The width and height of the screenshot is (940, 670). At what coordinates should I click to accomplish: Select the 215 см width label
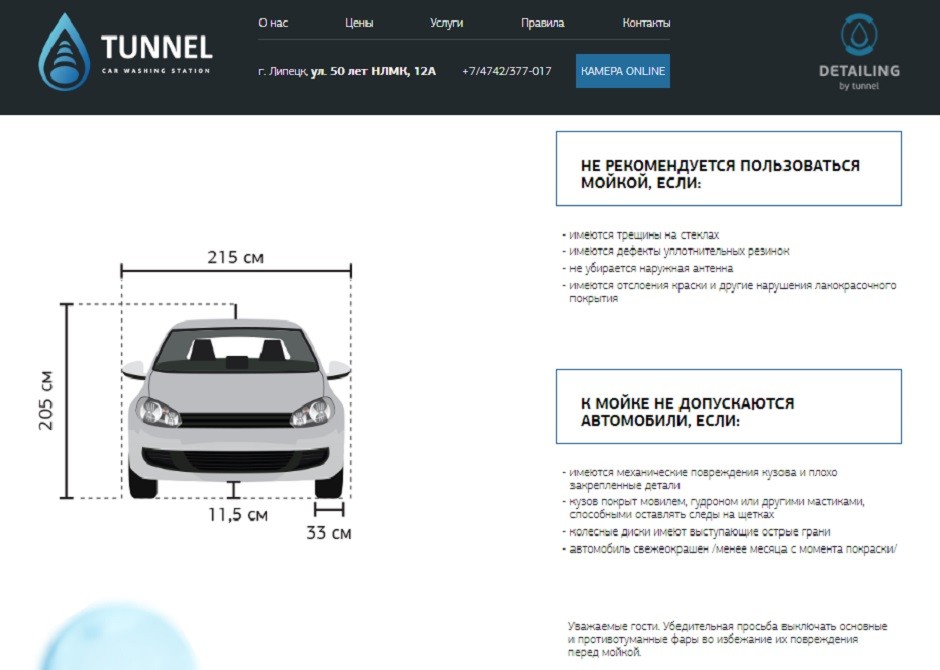(236, 257)
